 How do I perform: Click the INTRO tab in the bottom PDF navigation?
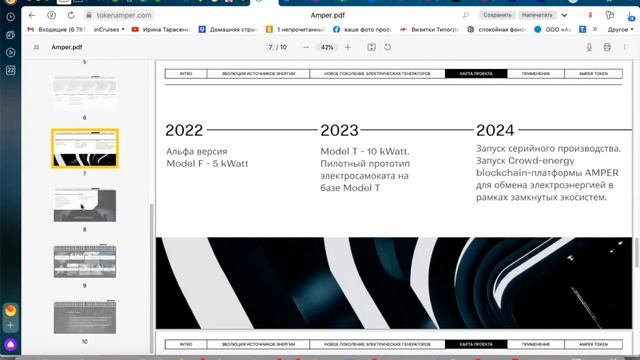click(x=186, y=344)
